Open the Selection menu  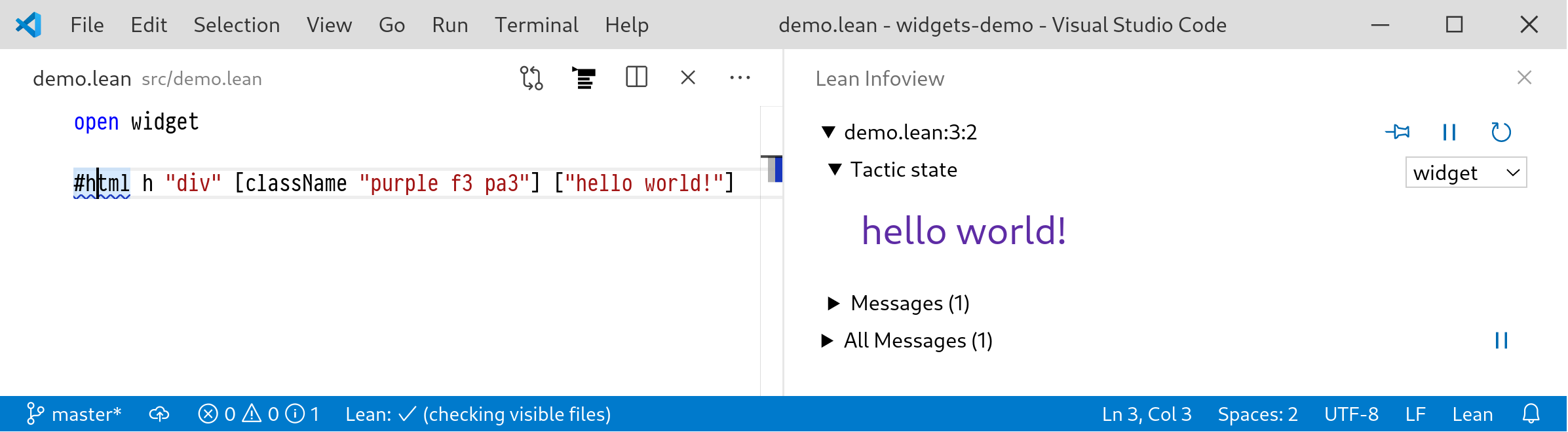[x=237, y=25]
